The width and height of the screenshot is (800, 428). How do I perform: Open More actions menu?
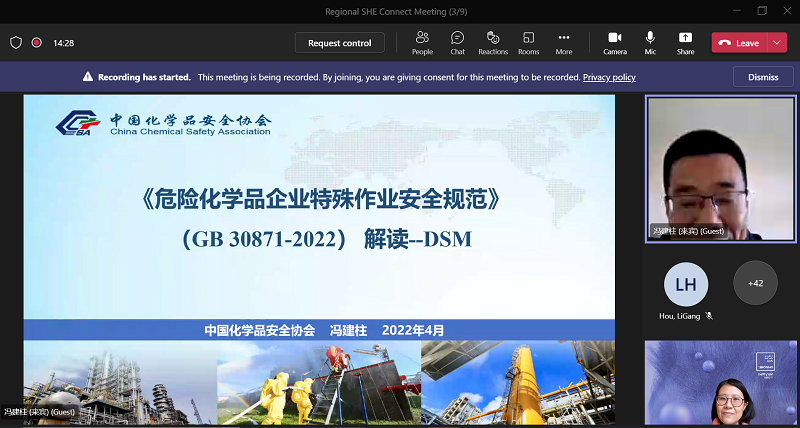pos(564,43)
